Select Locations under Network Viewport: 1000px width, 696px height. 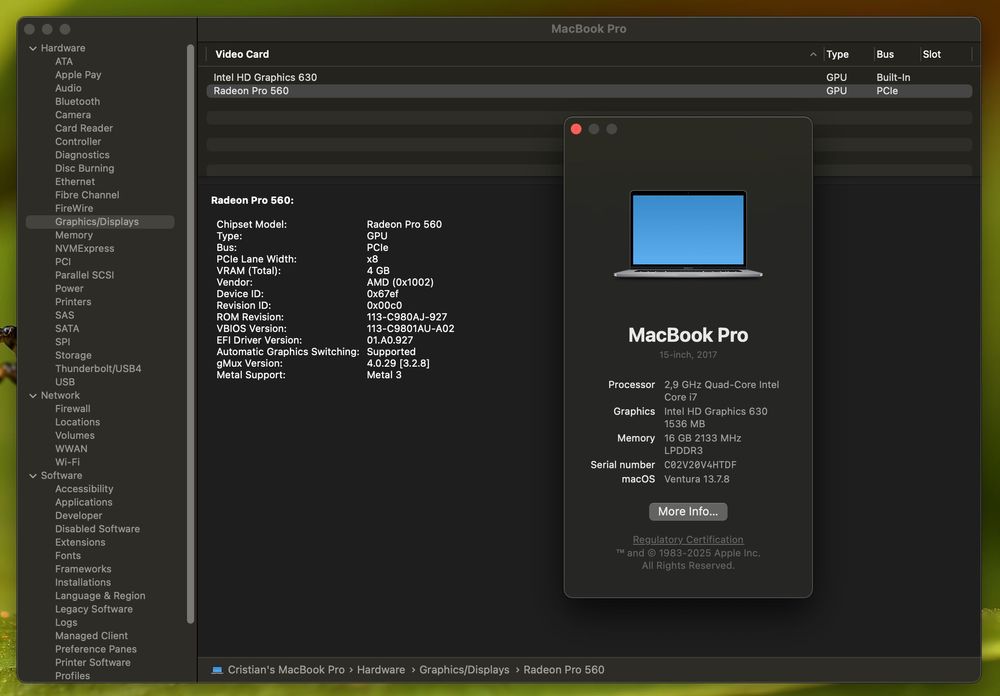[77, 423]
